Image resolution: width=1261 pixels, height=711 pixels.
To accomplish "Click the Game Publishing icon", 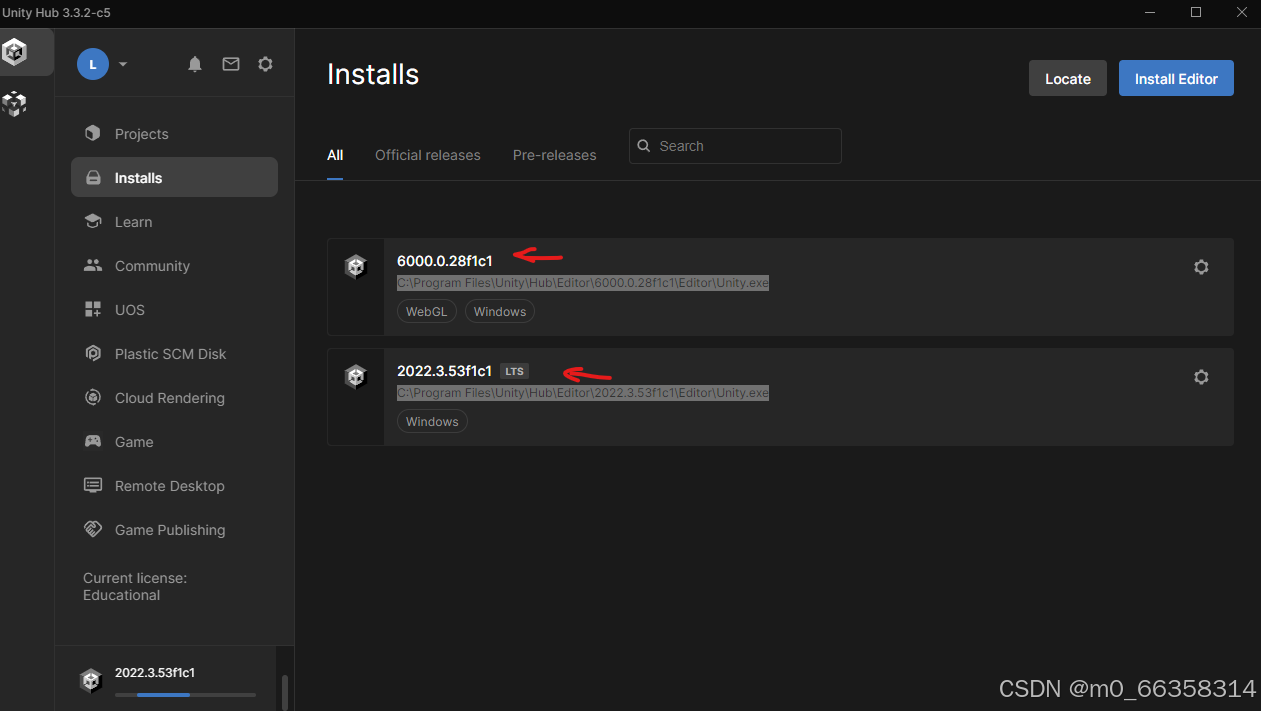I will click(93, 530).
